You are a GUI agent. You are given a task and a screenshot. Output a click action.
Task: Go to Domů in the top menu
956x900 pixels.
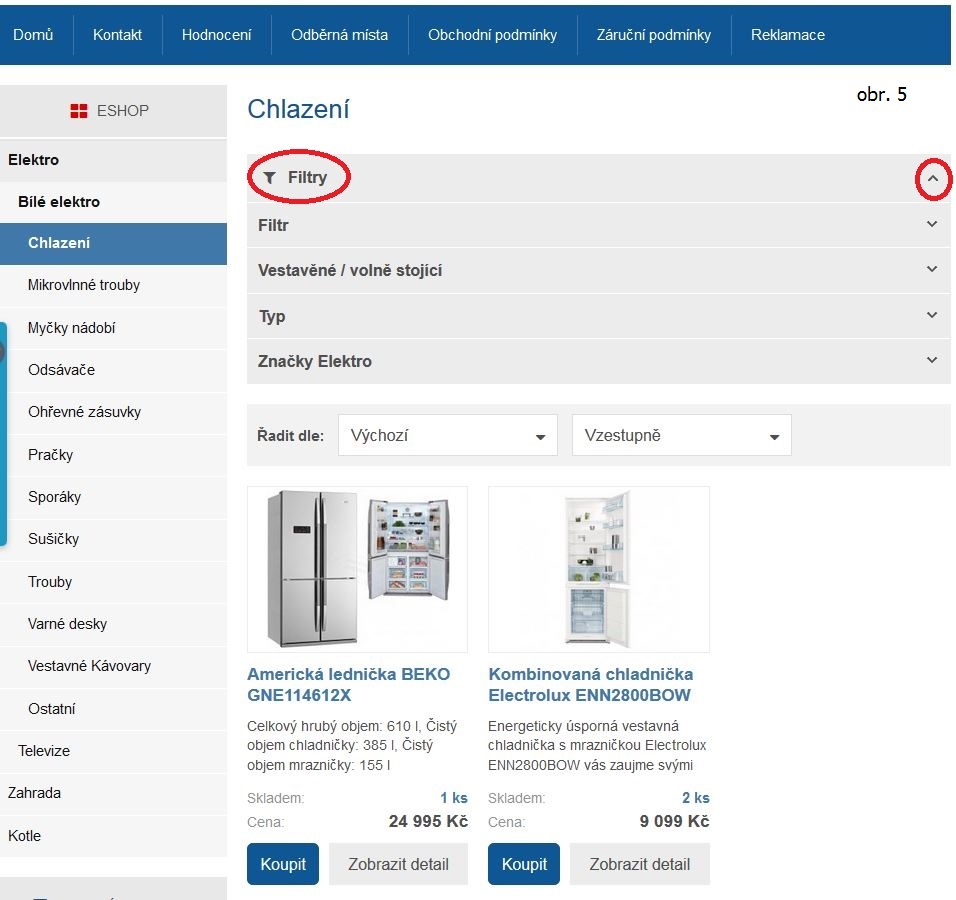(34, 35)
